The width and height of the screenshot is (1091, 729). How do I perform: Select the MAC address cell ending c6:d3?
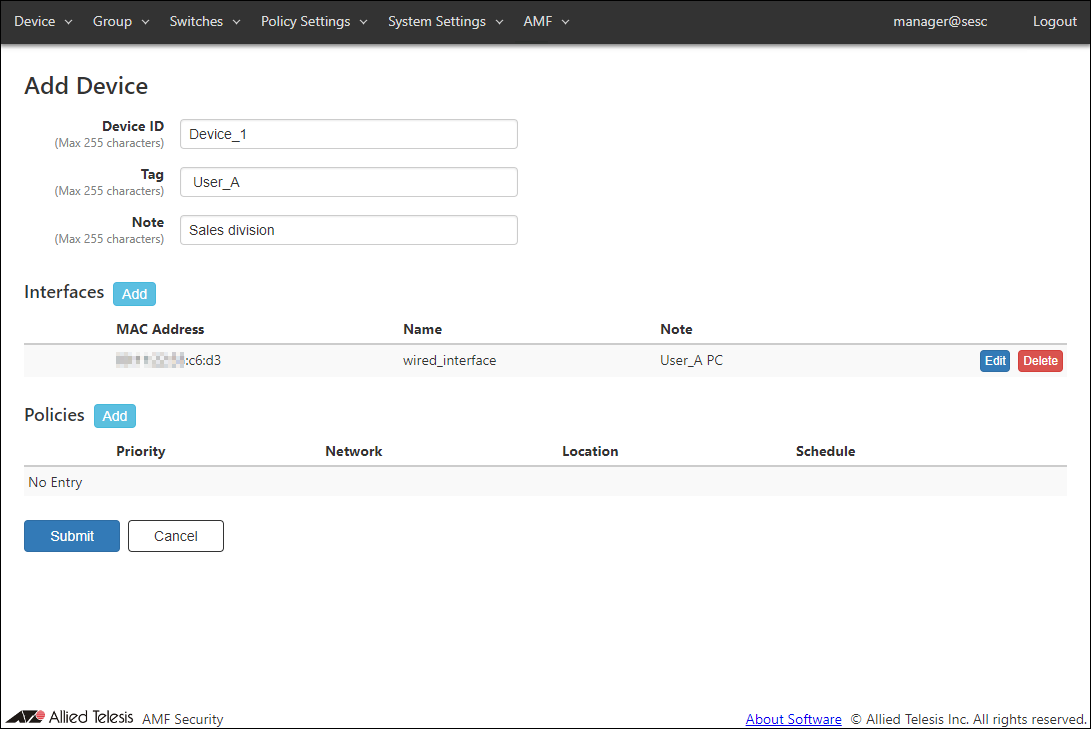(168, 360)
